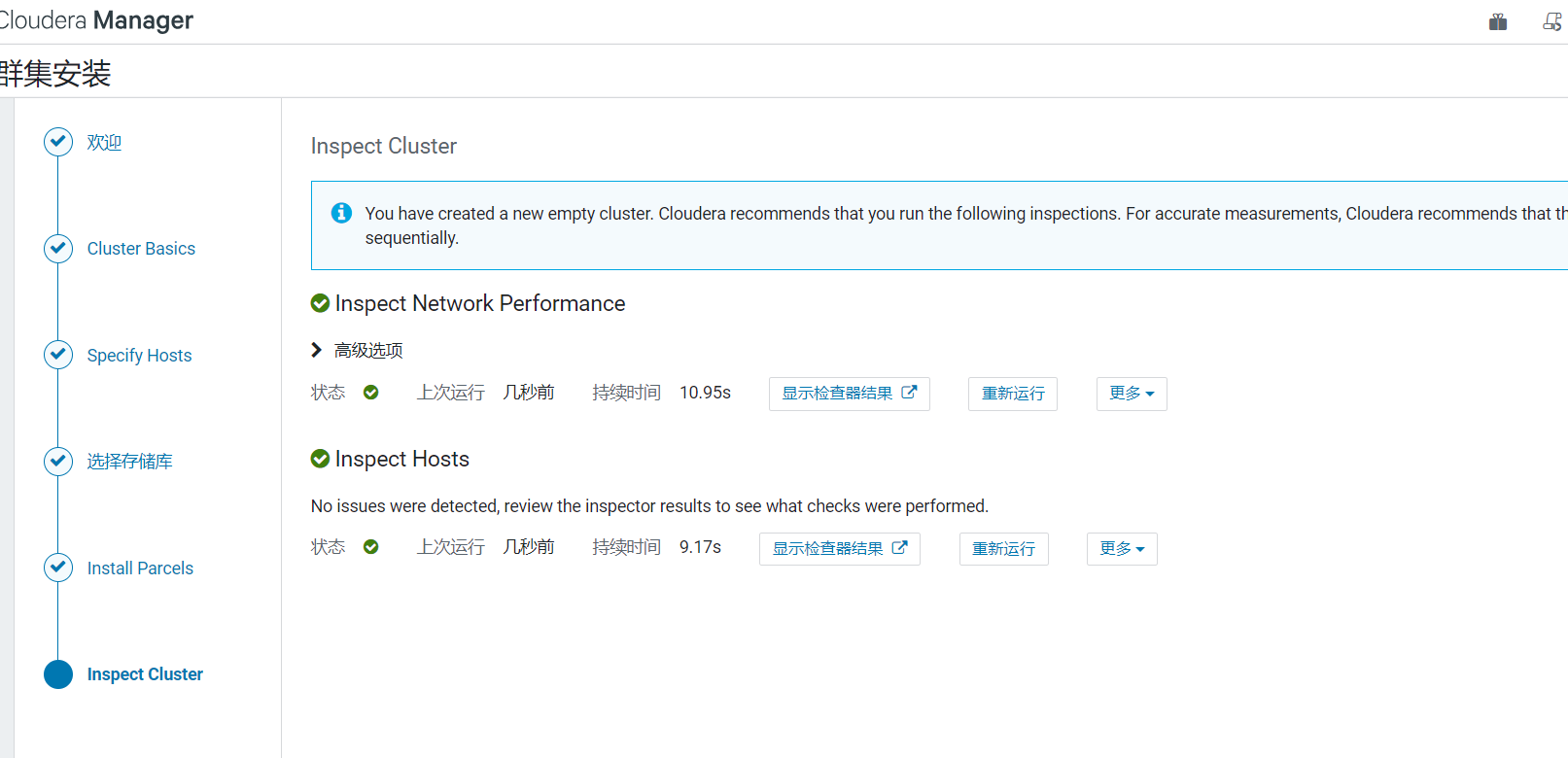Click the gift icon in the top bar
The image size is (1568, 758).
coord(1498,21)
